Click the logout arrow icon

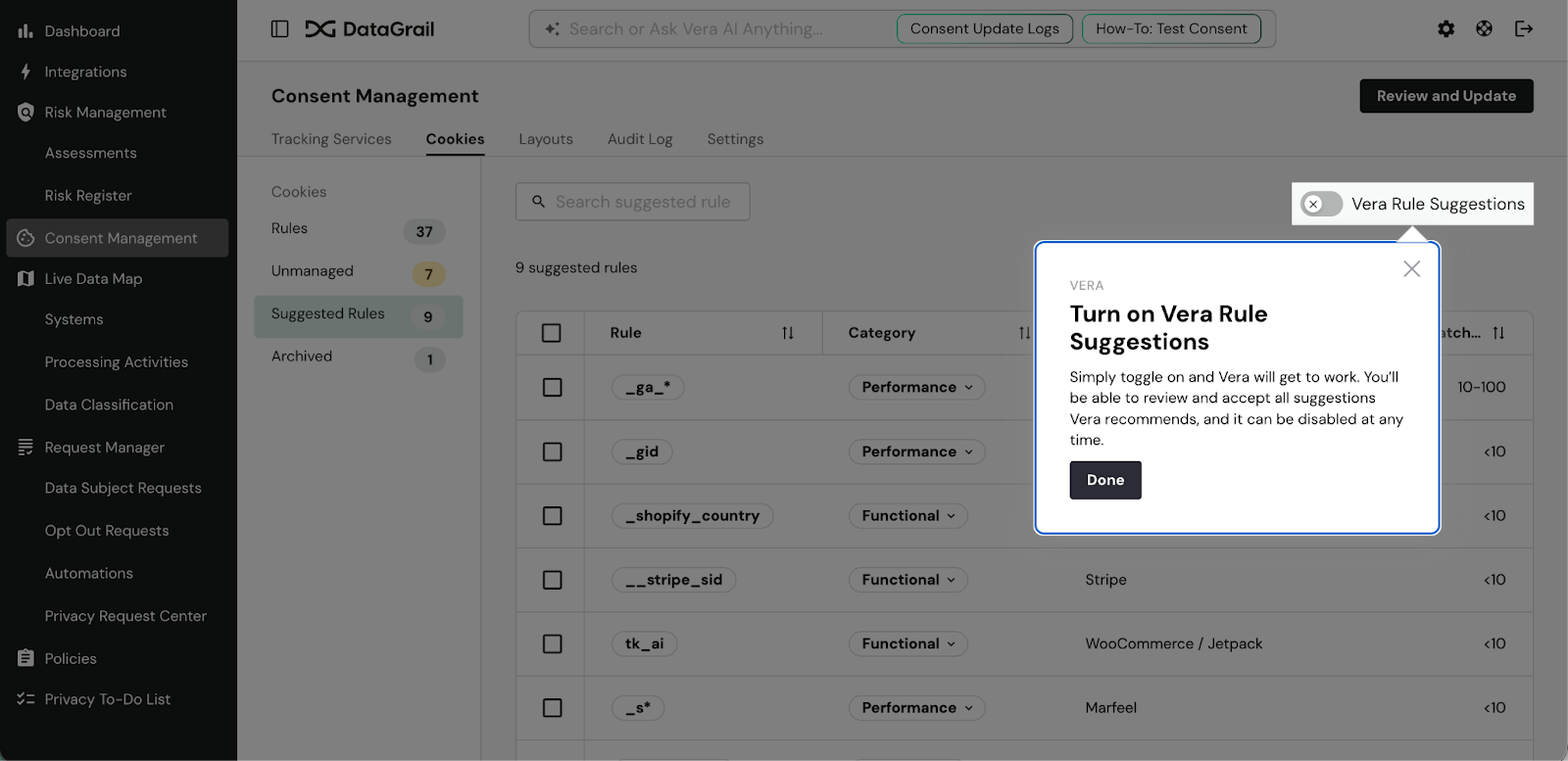pyautogui.click(x=1523, y=29)
